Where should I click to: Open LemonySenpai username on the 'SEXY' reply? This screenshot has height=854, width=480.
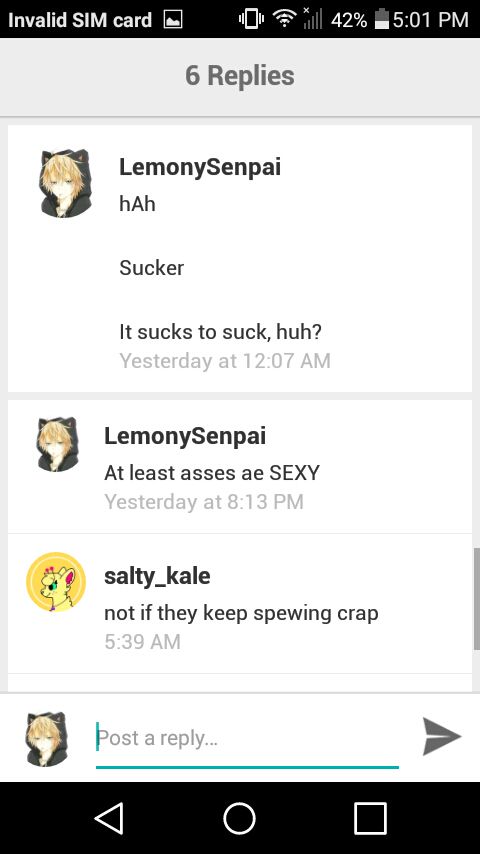coord(185,436)
